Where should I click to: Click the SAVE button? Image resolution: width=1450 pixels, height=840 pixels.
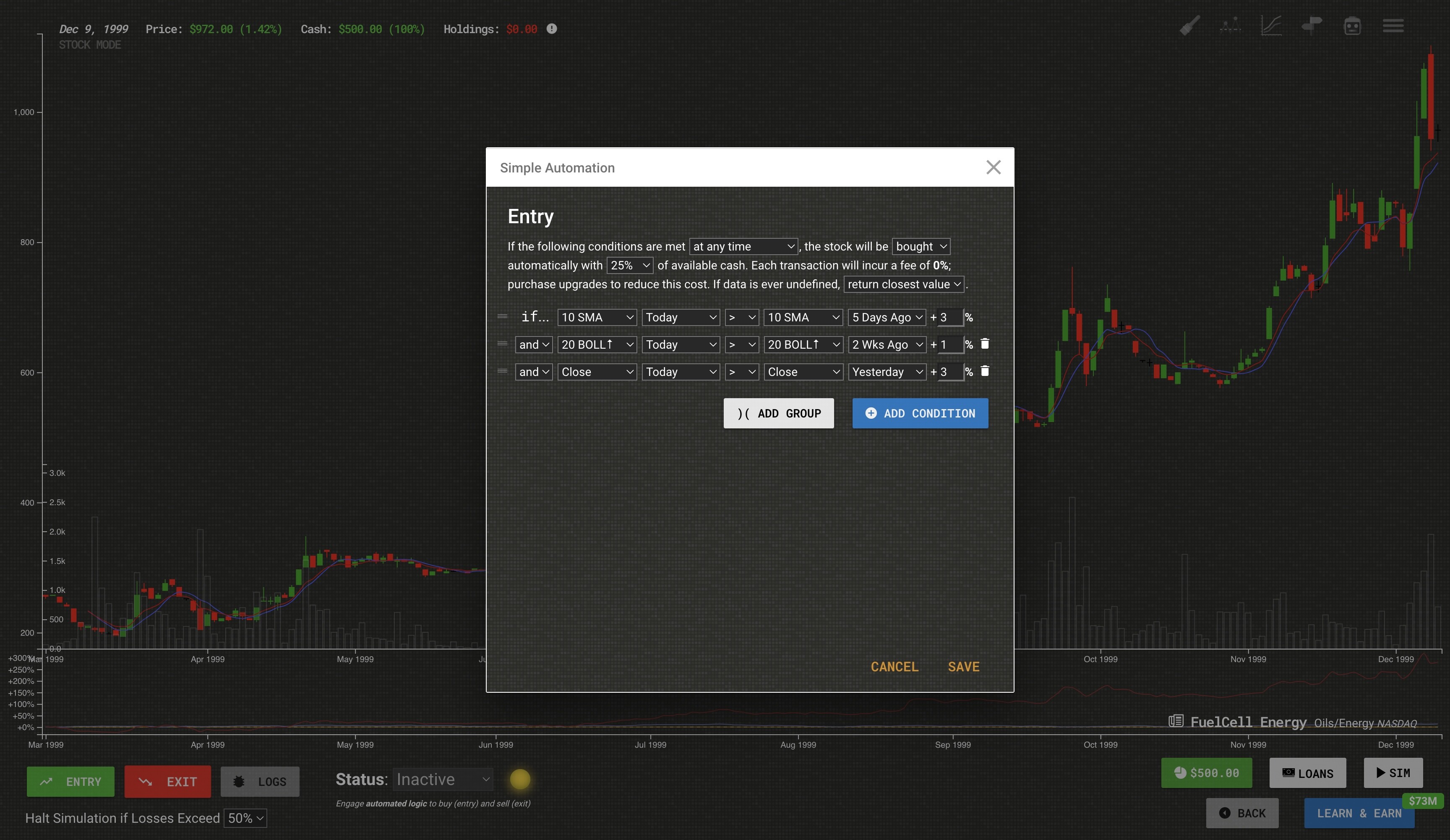963,666
